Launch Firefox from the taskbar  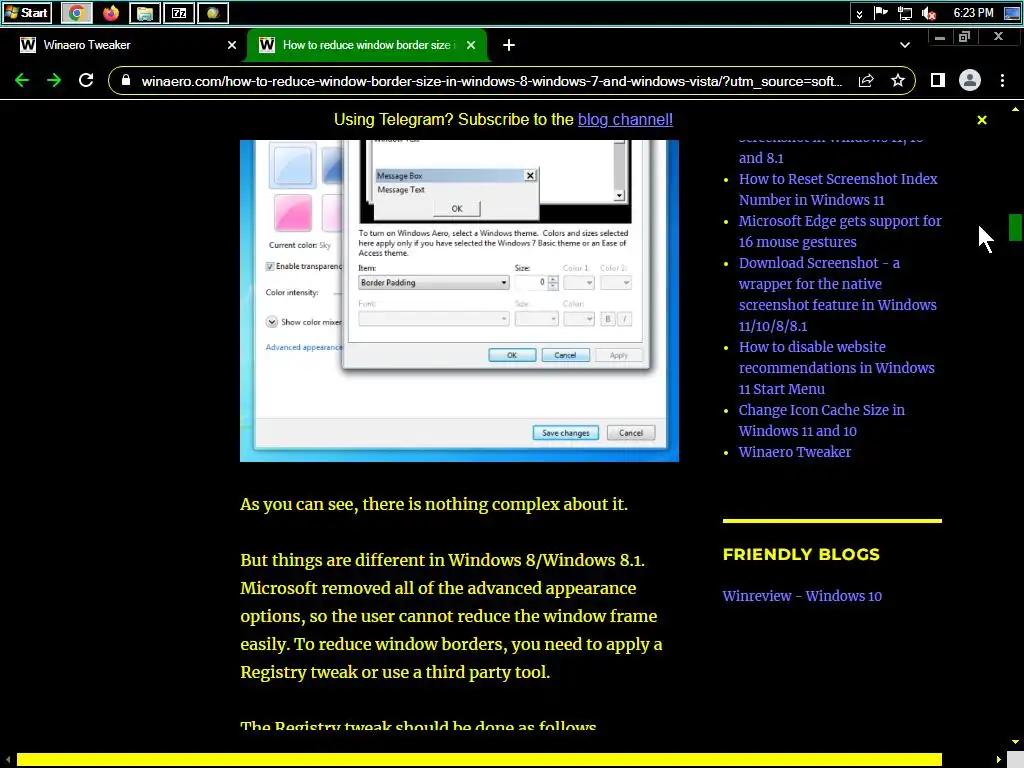[111, 12]
